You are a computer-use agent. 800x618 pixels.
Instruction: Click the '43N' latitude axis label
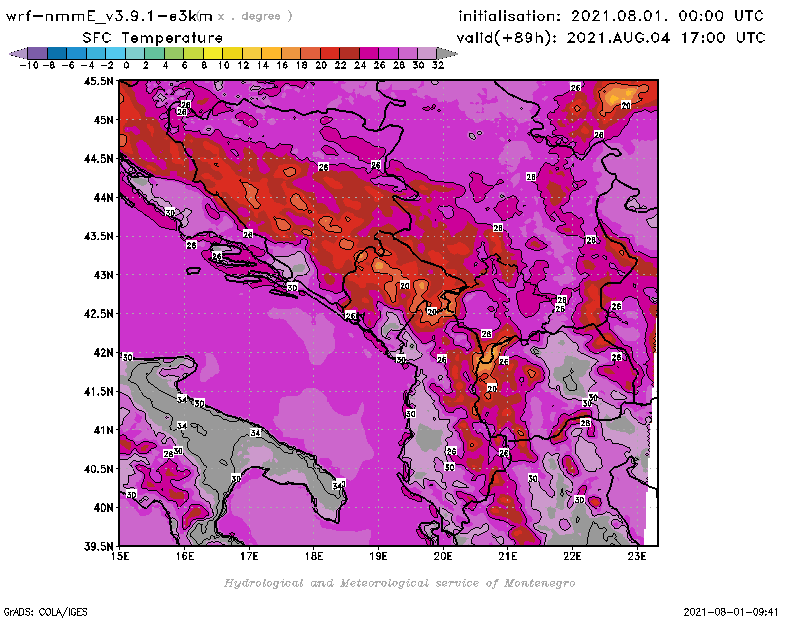point(103,275)
